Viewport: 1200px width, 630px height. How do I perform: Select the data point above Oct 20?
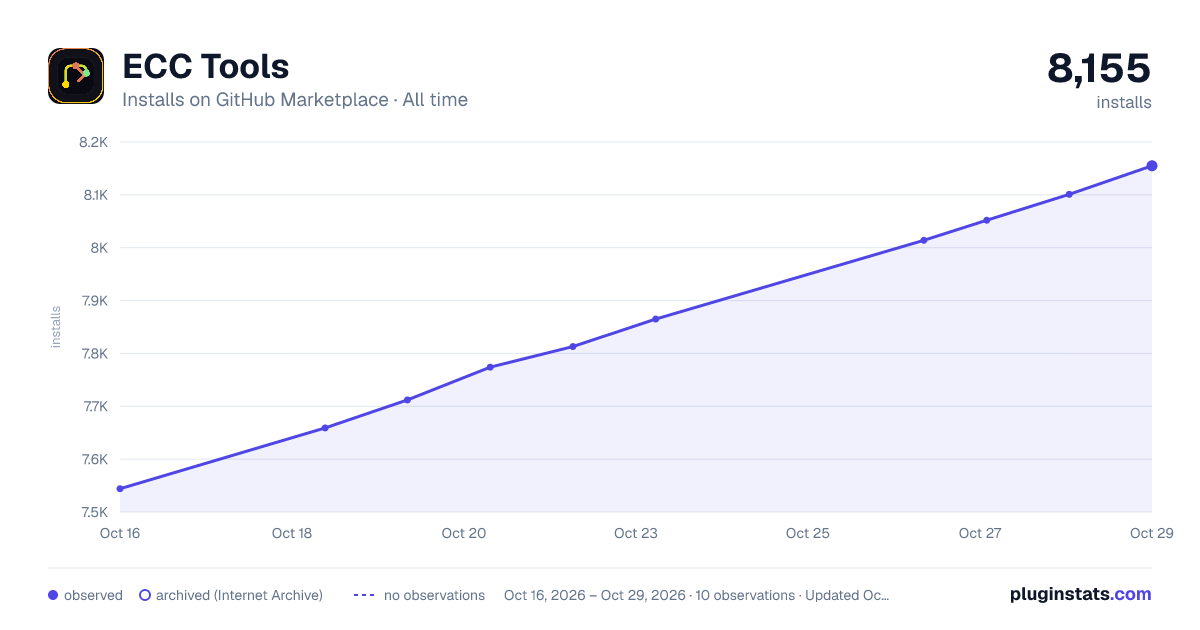tap(490, 367)
